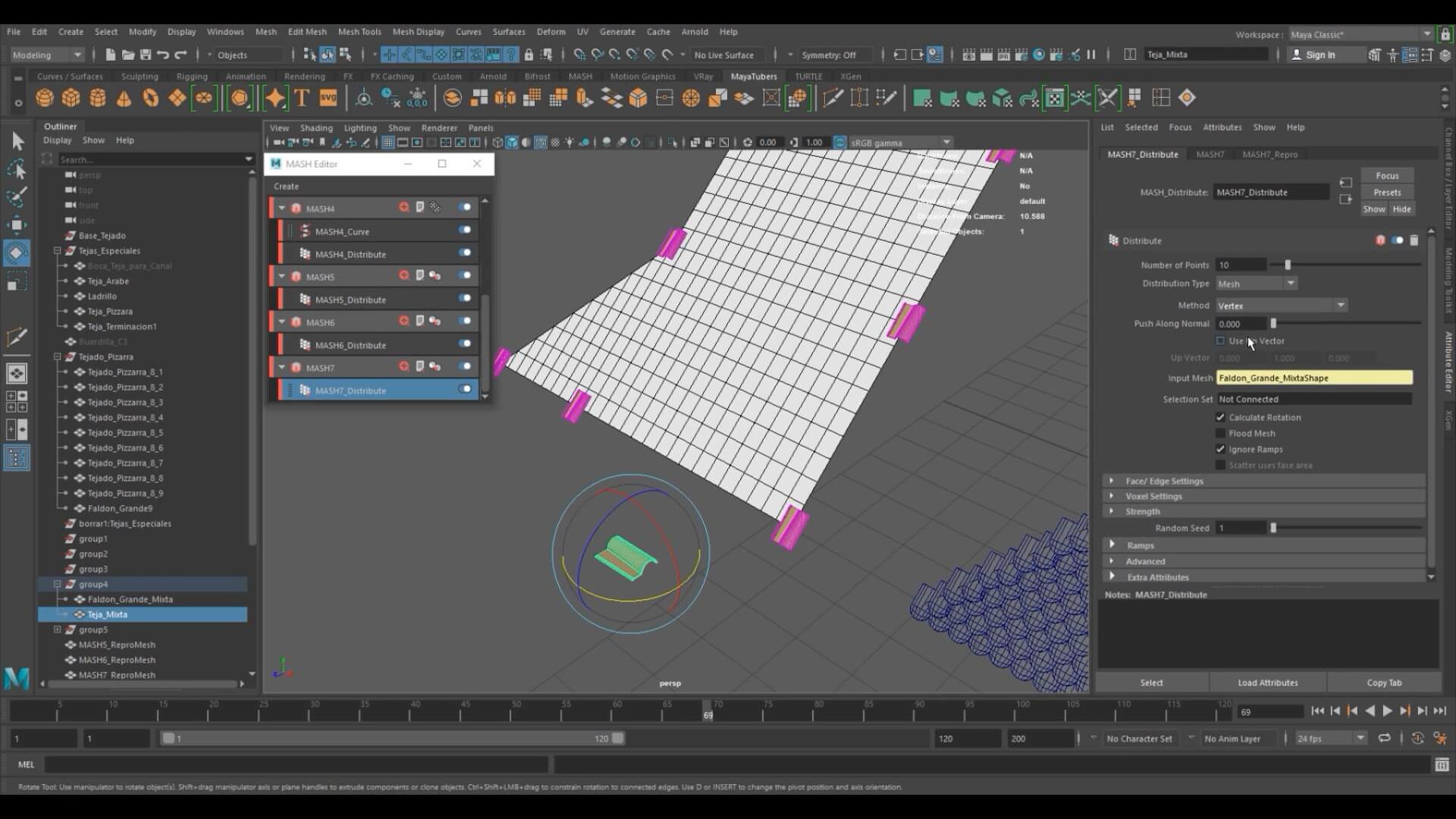1456x819 pixels.
Task: Click the Presets button
Action: [x=1386, y=193]
